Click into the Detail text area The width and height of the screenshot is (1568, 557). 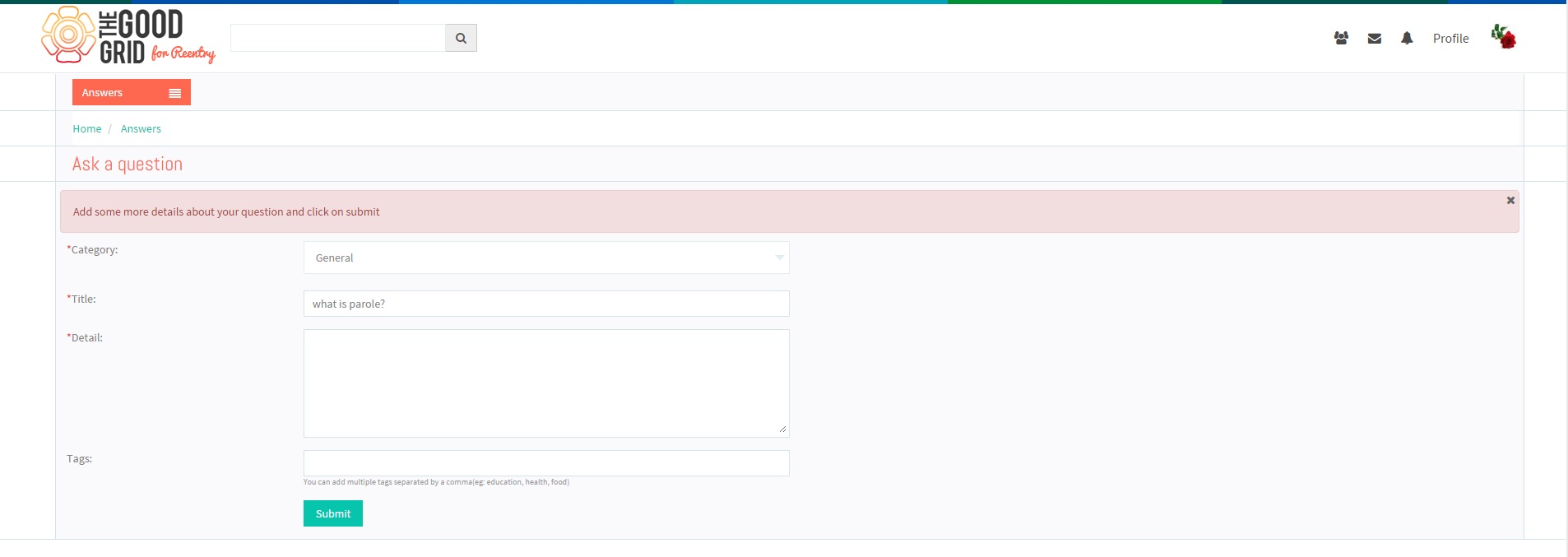click(x=546, y=383)
